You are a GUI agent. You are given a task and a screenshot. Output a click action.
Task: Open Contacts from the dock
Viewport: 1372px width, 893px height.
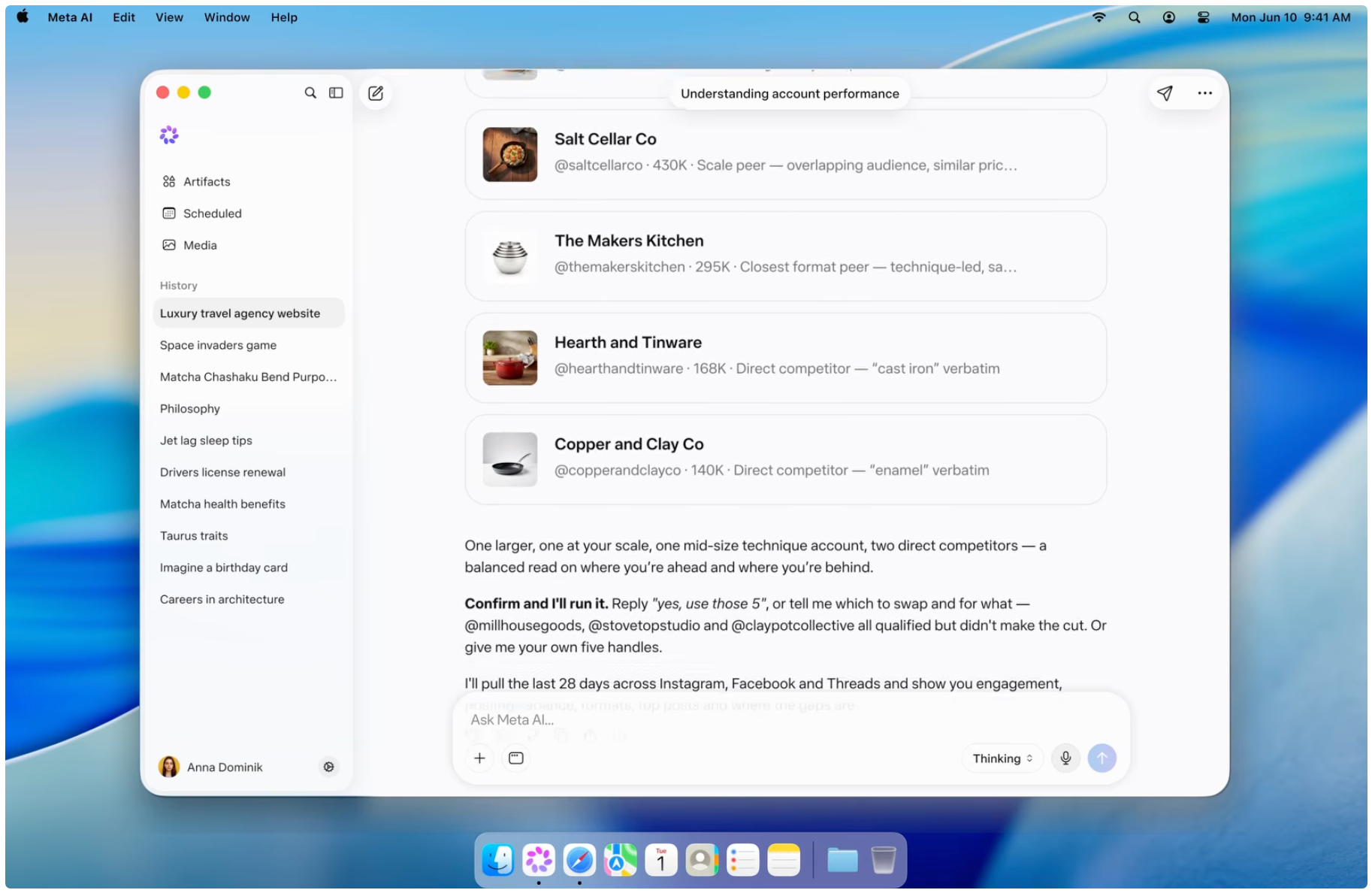point(702,860)
